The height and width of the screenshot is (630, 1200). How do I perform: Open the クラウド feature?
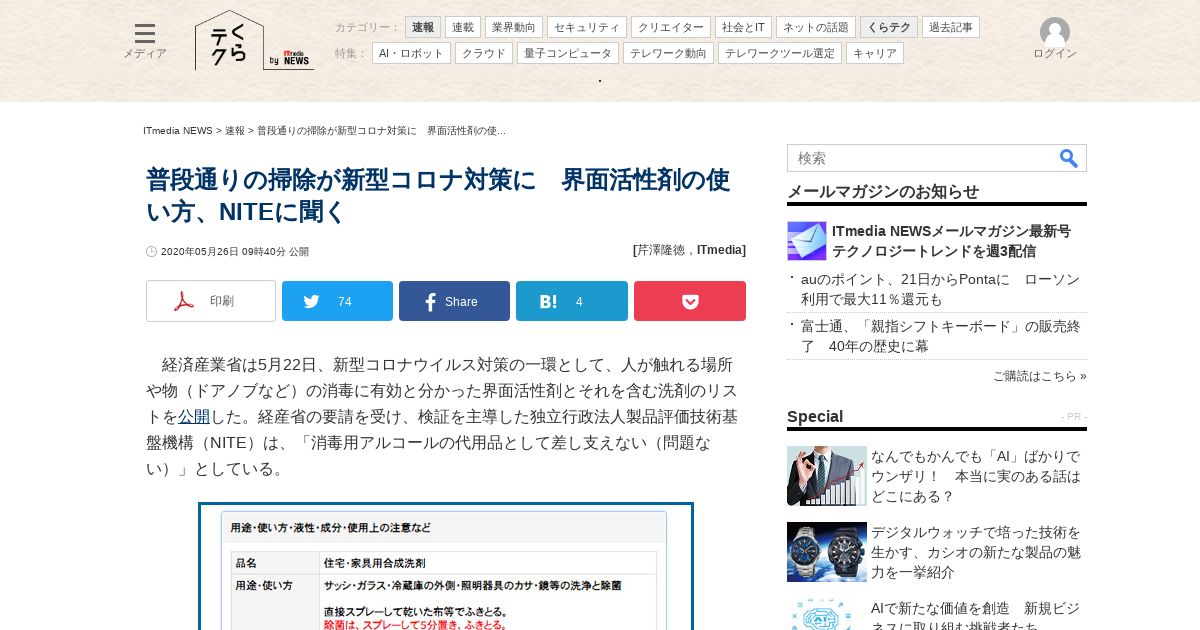pos(484,53)
